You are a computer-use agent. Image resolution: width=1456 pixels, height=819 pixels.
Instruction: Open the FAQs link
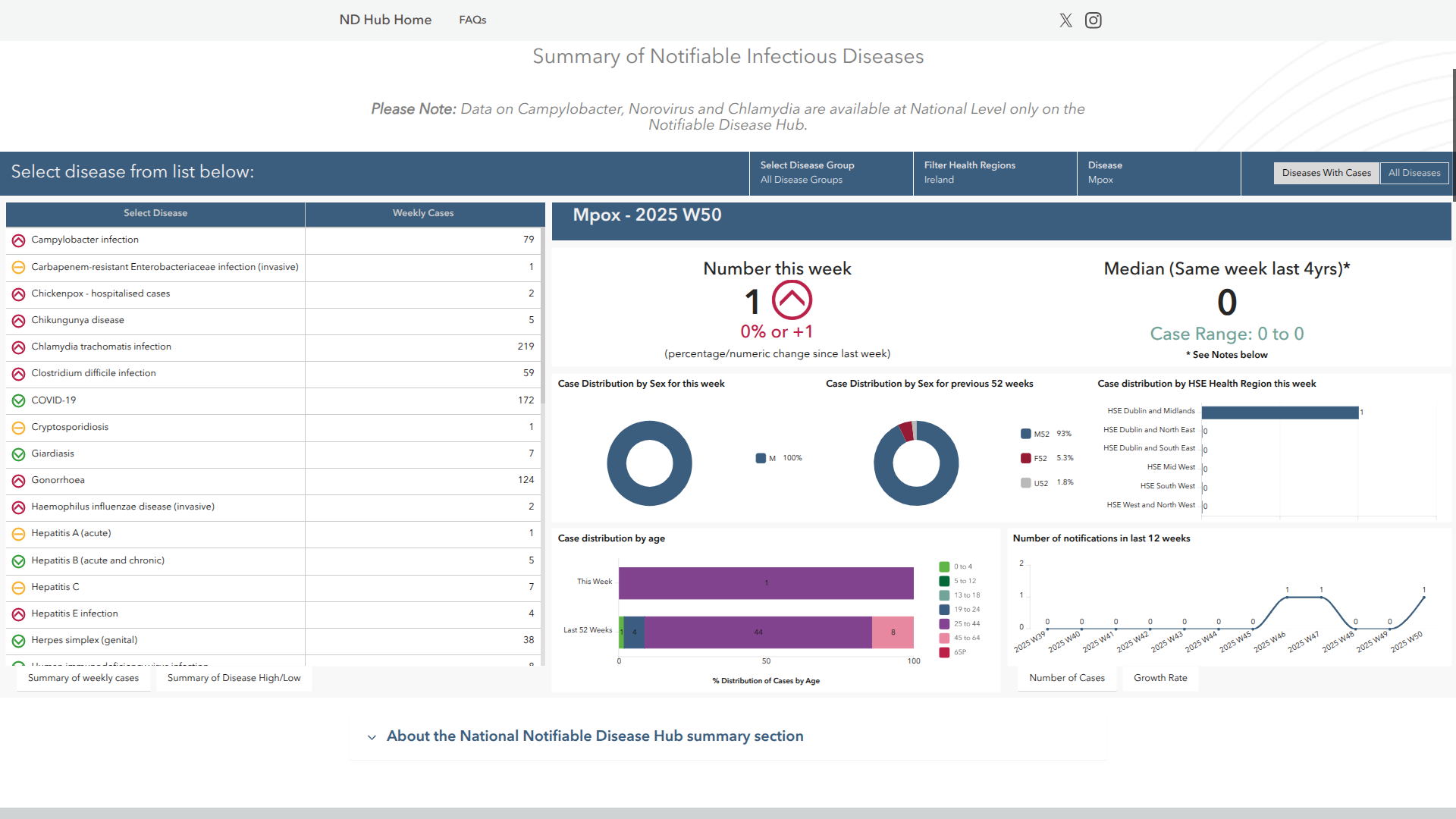pyautogui.click(x=472, y=20)
